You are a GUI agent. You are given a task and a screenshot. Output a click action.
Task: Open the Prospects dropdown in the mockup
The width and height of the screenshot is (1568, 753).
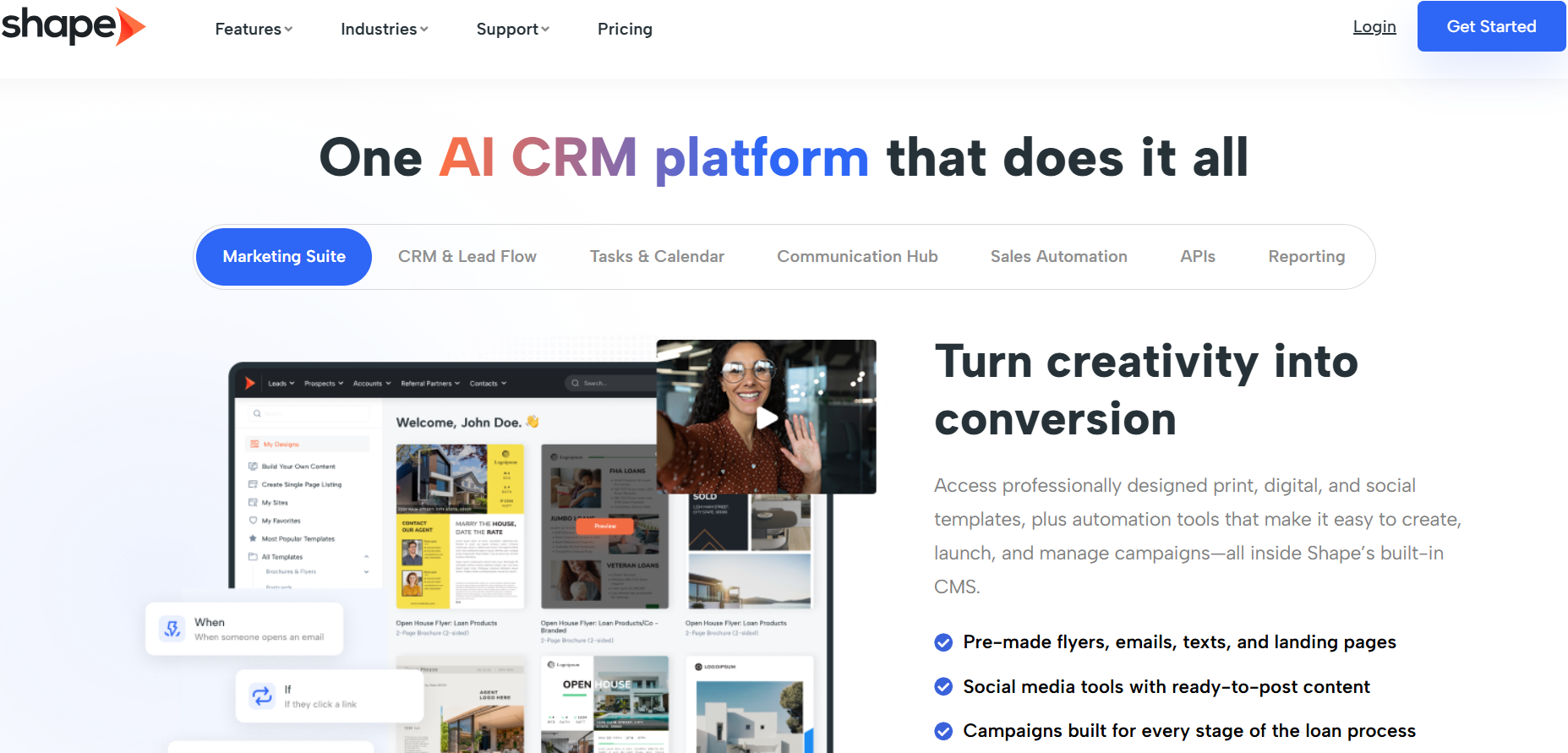pyautogui.click(x=324, y=383)
